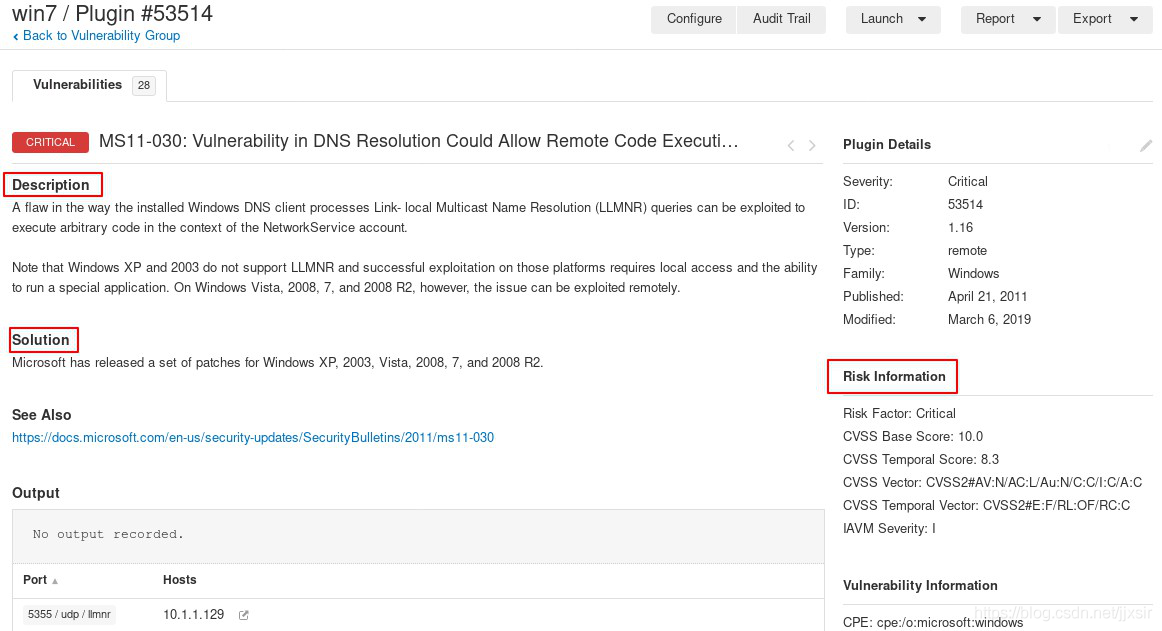Click the 5355 / udp / llmnr port tag
This screenshot has height=631, width=1162.
pos(70,615)
